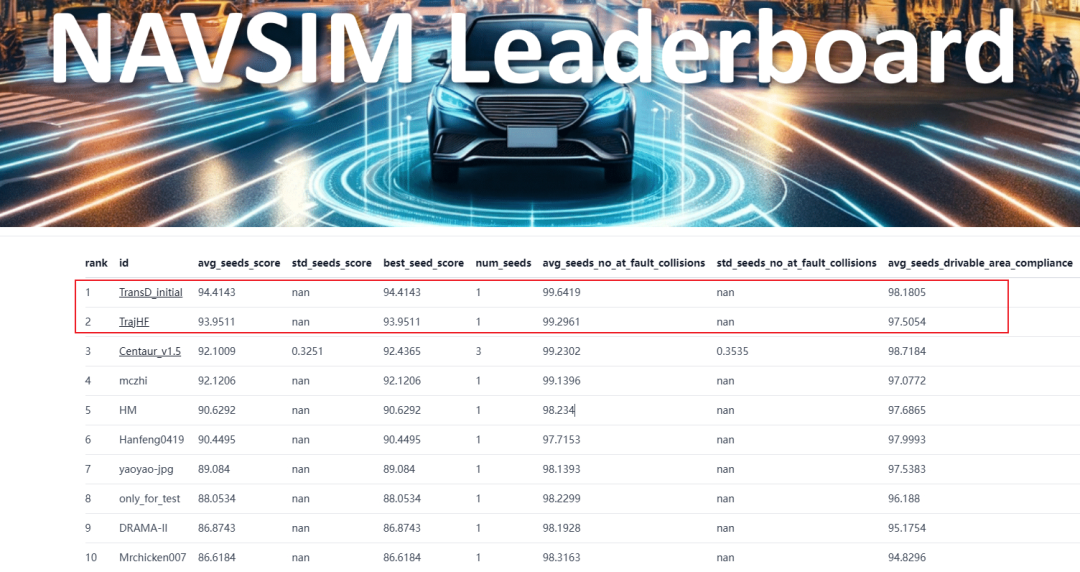Click avg_seeds_score 88.0534 for only_for_test
This screenshot has height=572, width=1080.
pyautogui.click(x=216, y=499)
